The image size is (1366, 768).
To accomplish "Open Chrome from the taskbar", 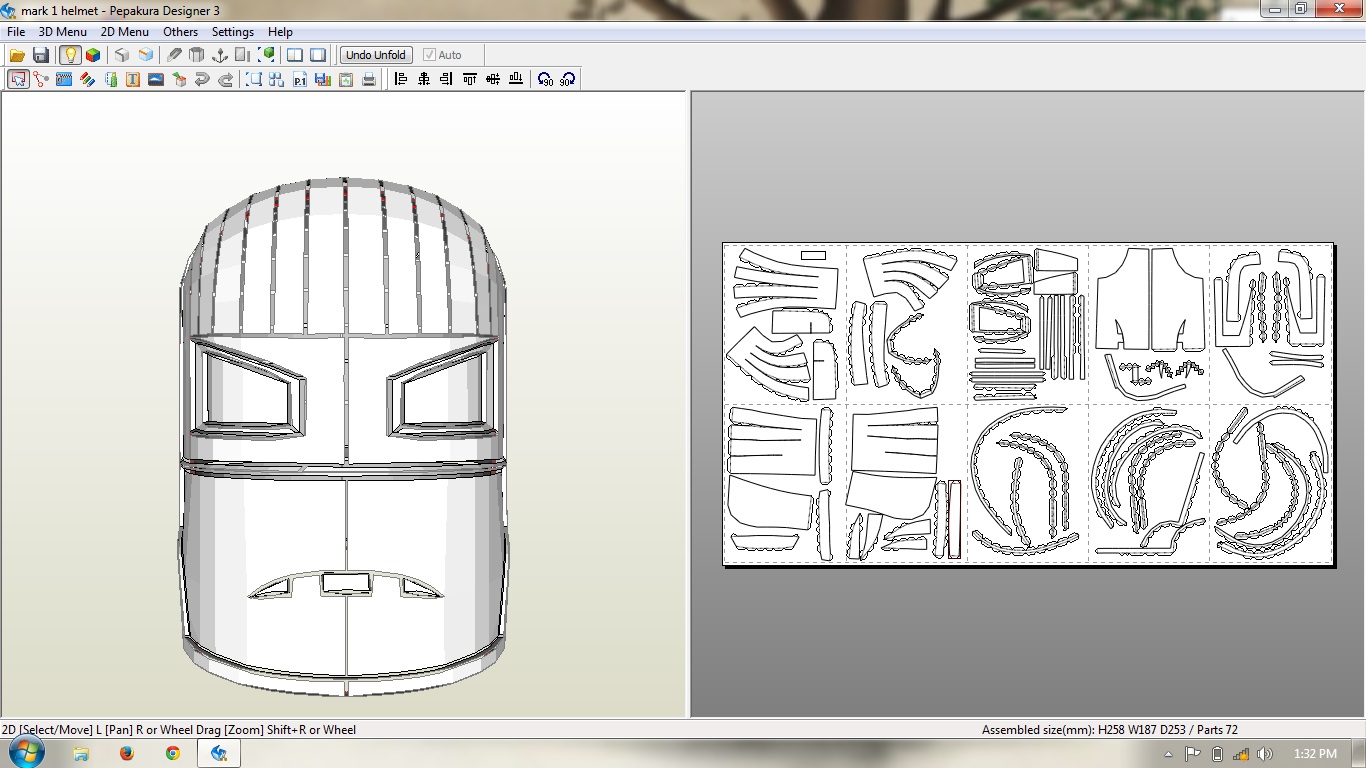I will point(173,753).
